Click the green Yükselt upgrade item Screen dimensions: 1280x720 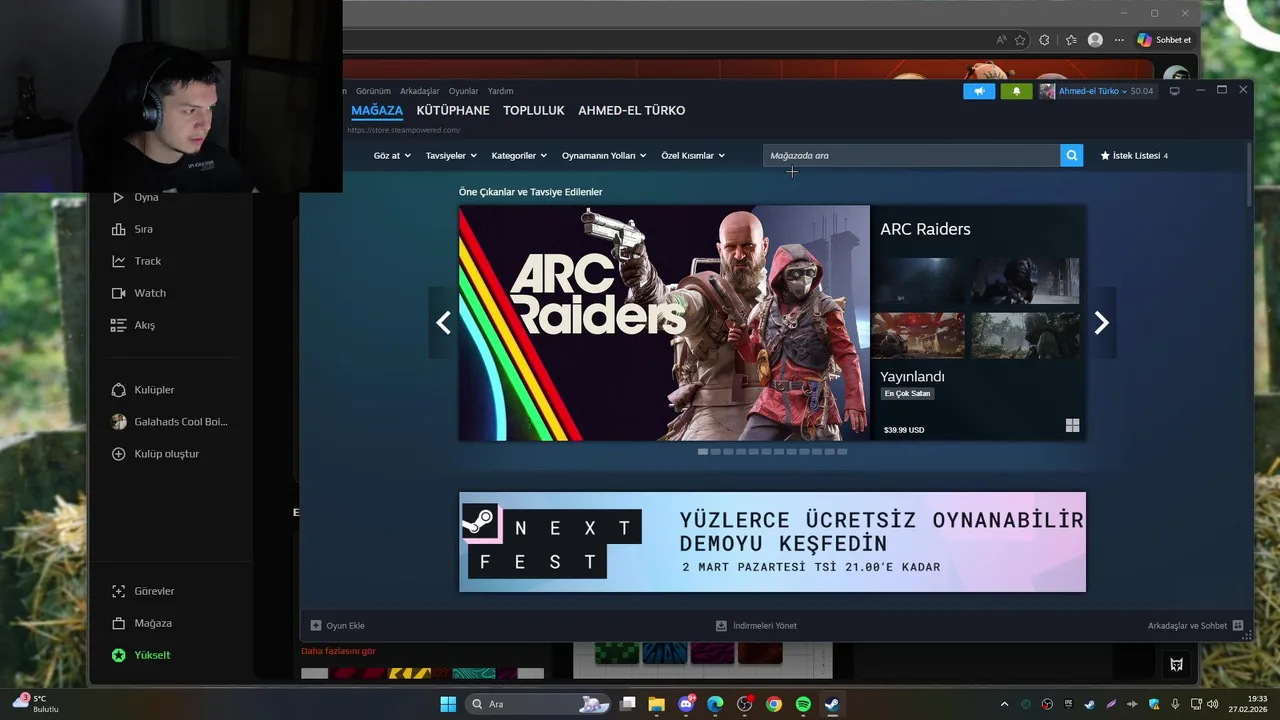tap(141, 655)
